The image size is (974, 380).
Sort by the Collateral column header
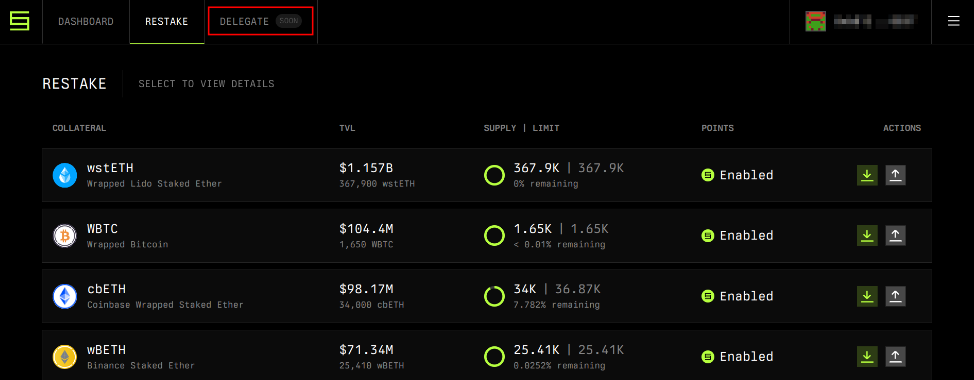(79, 129)
